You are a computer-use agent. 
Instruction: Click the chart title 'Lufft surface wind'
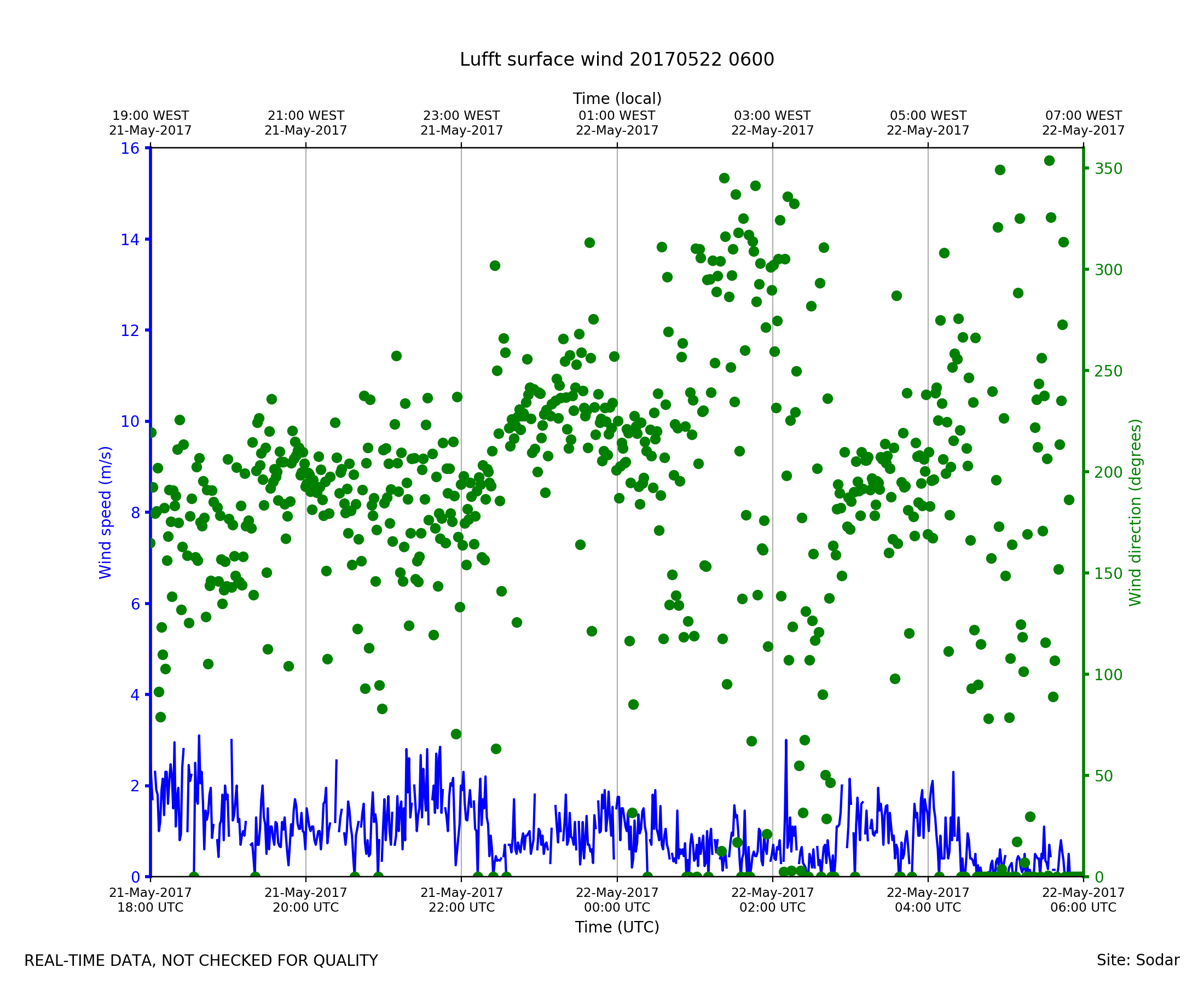[x=616, y=60]
